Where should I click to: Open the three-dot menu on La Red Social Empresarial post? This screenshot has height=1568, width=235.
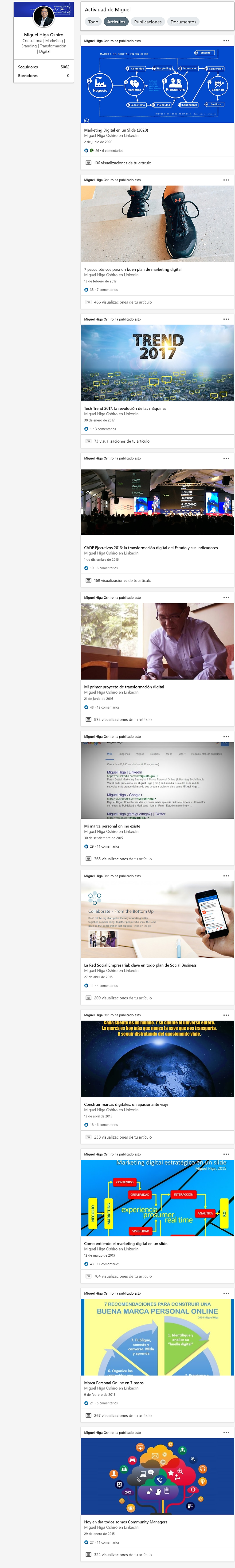coord(227,876)
